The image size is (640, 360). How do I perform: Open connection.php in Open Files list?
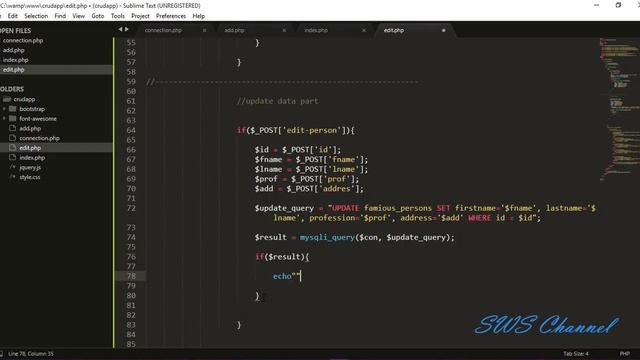pyautogui.click(x=23, y=40)
